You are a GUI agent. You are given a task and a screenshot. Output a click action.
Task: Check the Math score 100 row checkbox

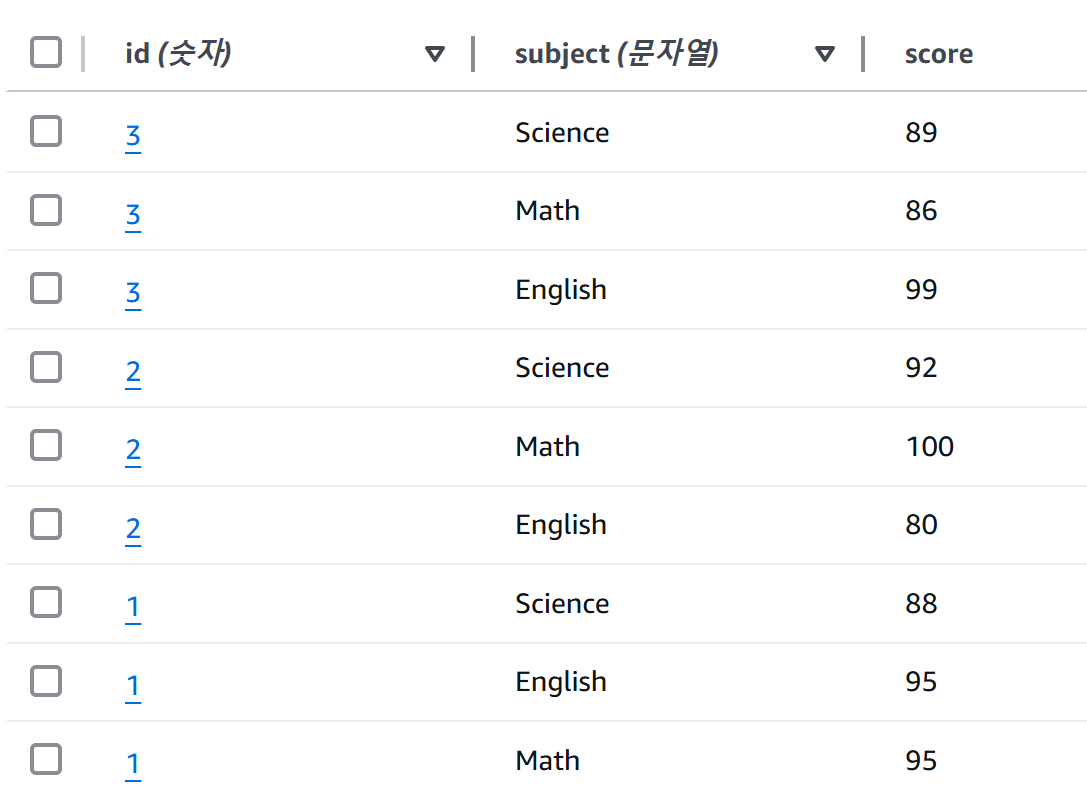point(46,445)
